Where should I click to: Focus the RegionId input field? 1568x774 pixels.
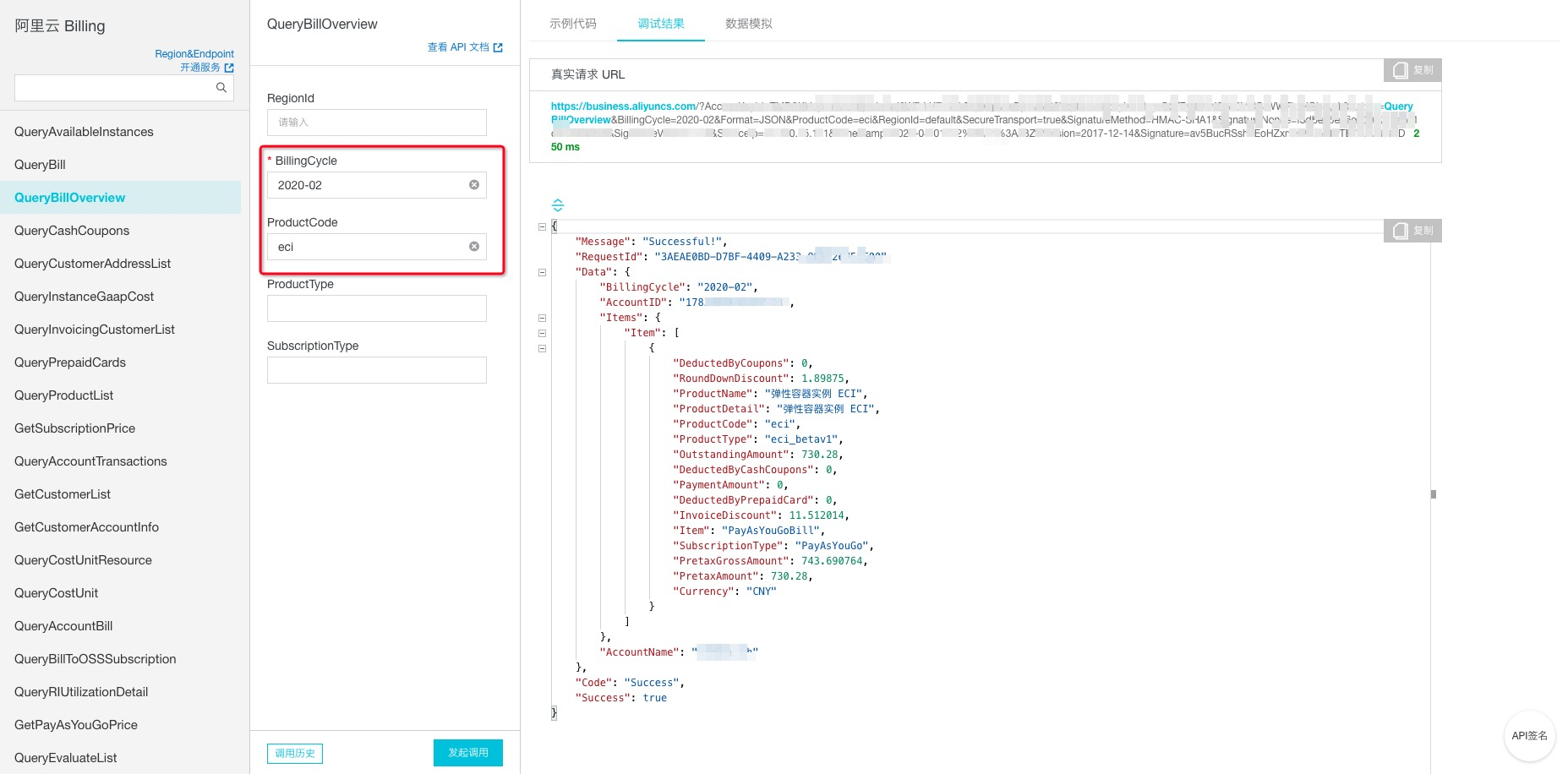(377, 123)
